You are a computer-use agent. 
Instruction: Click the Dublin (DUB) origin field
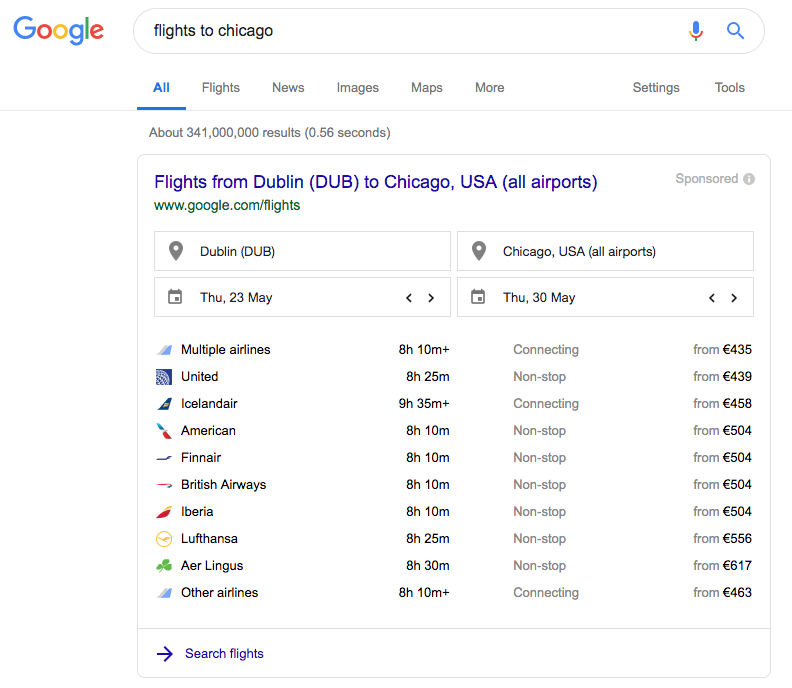[x=302, y=251]
